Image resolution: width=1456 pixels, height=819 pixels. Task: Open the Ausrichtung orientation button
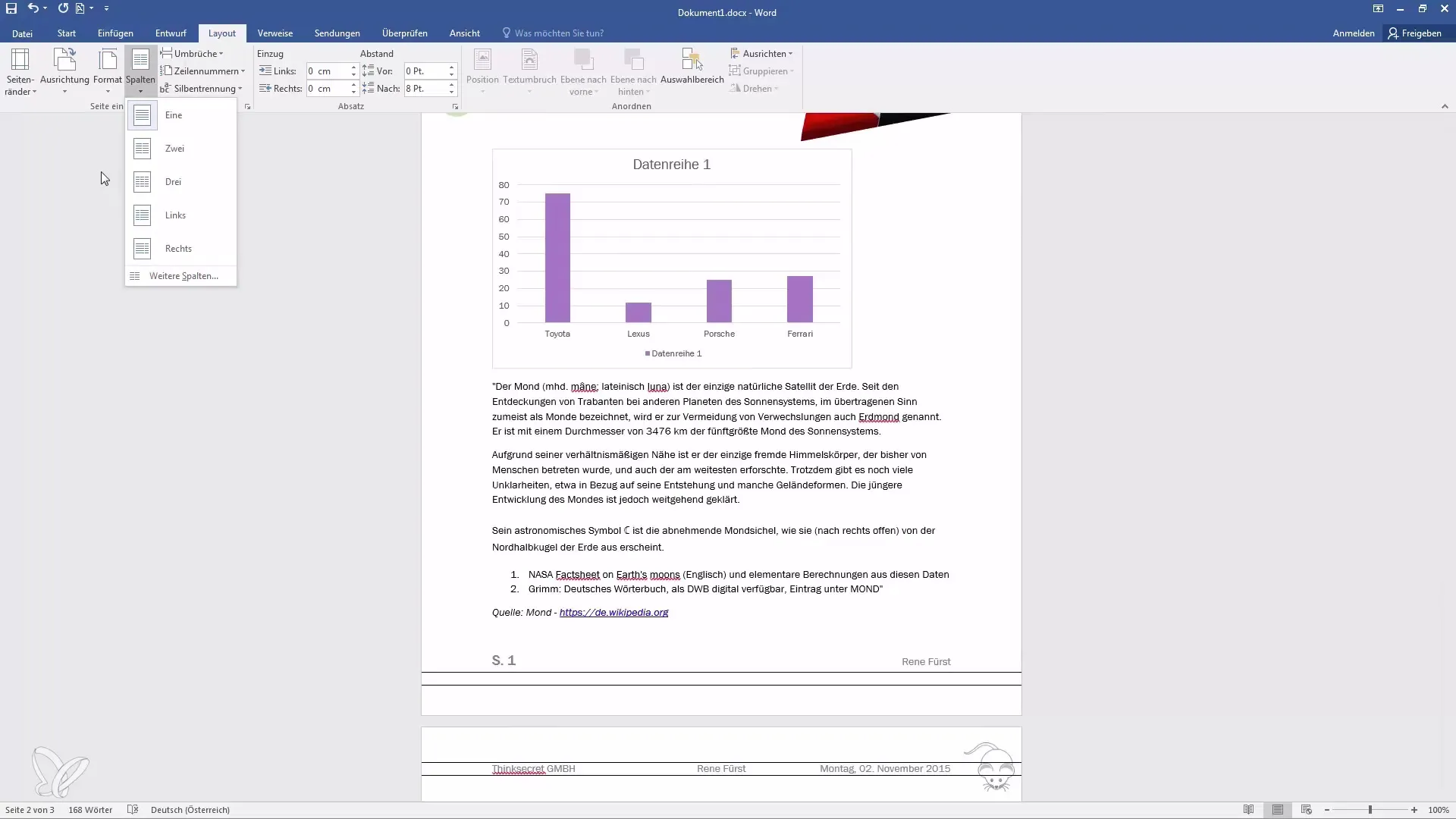click(x=64, y=72)
